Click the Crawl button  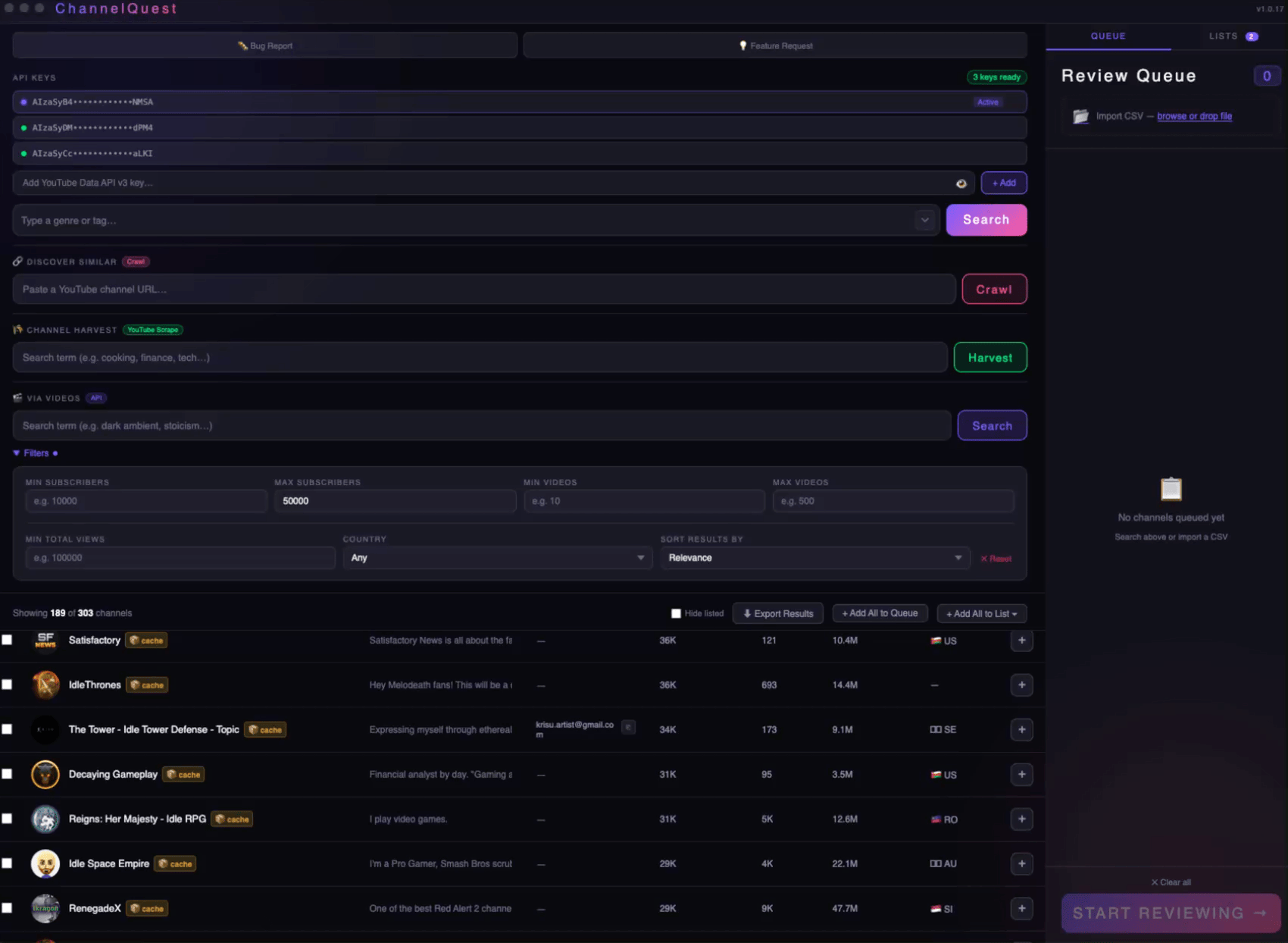994,290
